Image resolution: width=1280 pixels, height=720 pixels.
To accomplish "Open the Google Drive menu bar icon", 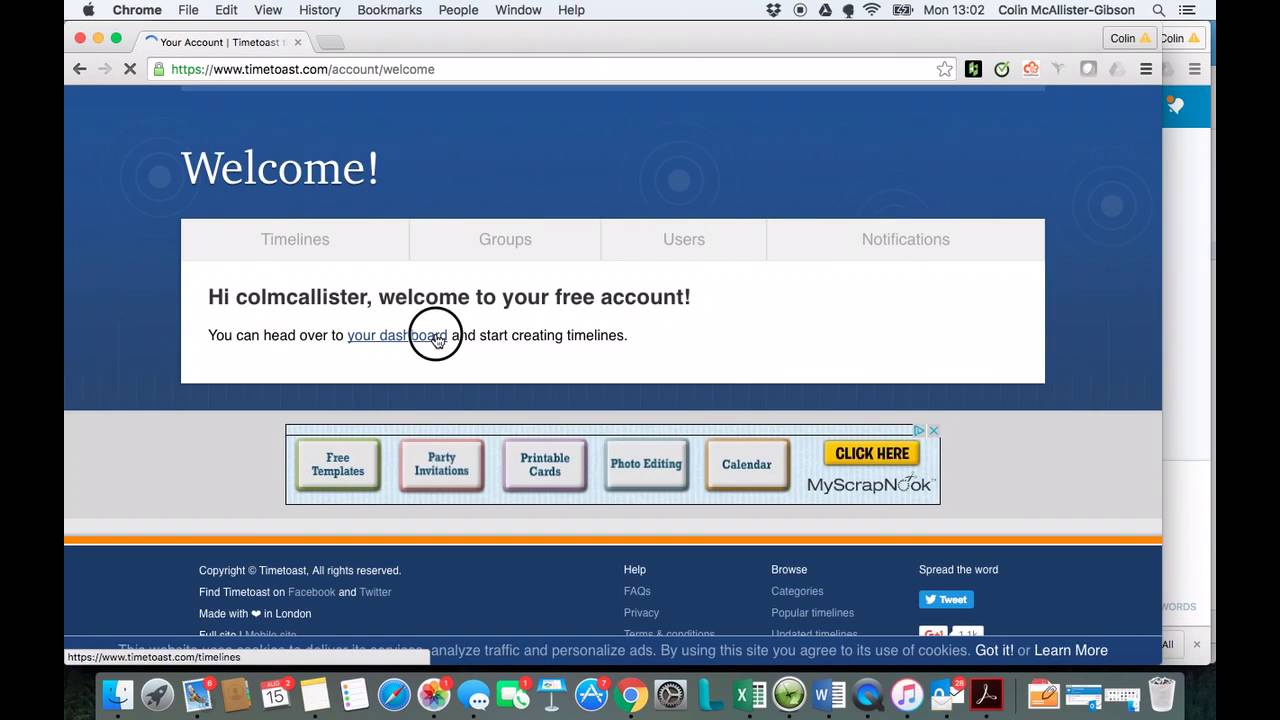I will coord(825,10).
